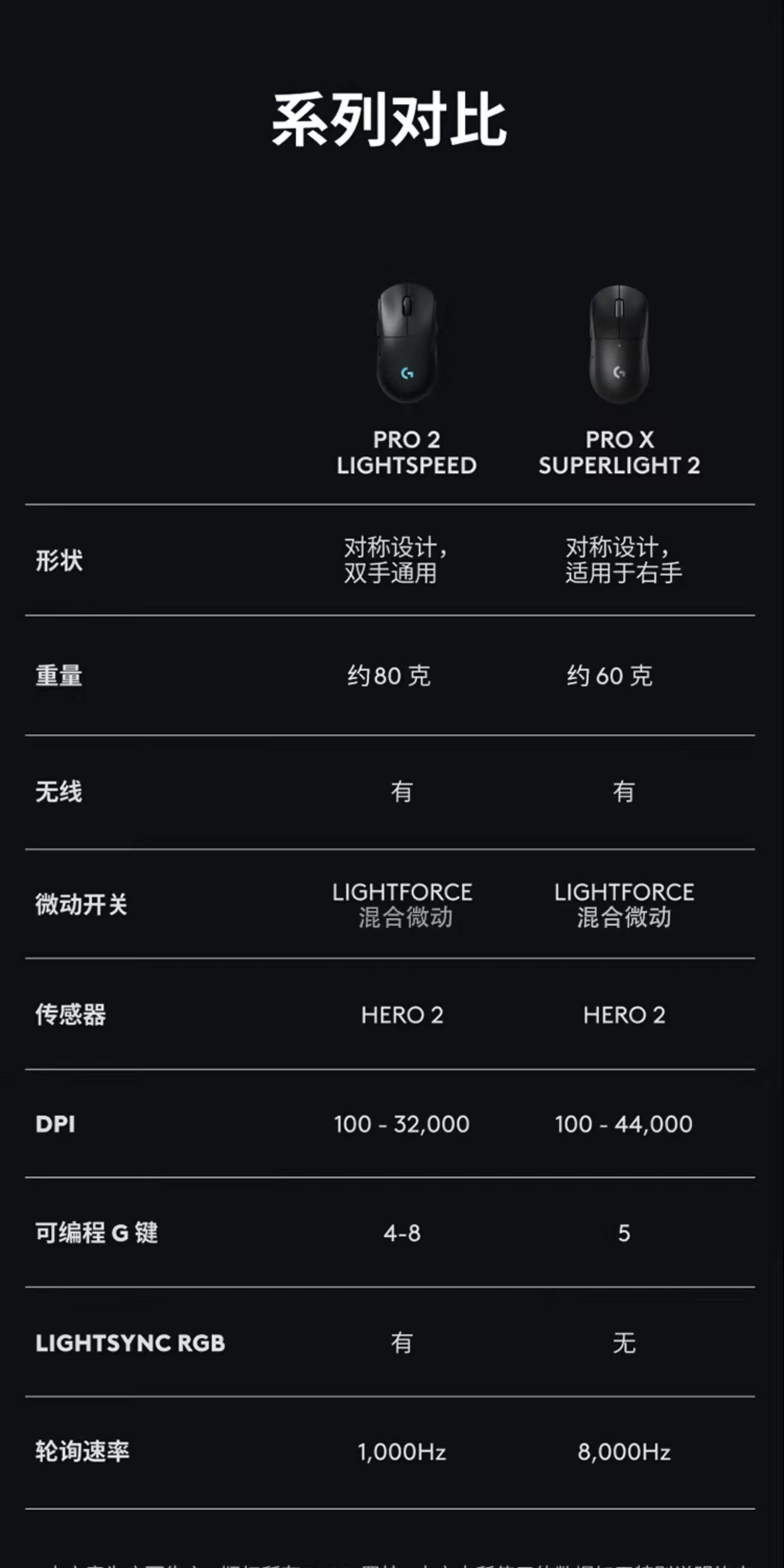Click the 1,000Hz polling rate value
The image size is (784, 1568).
pyautogui.click(x=402, y=1452)
